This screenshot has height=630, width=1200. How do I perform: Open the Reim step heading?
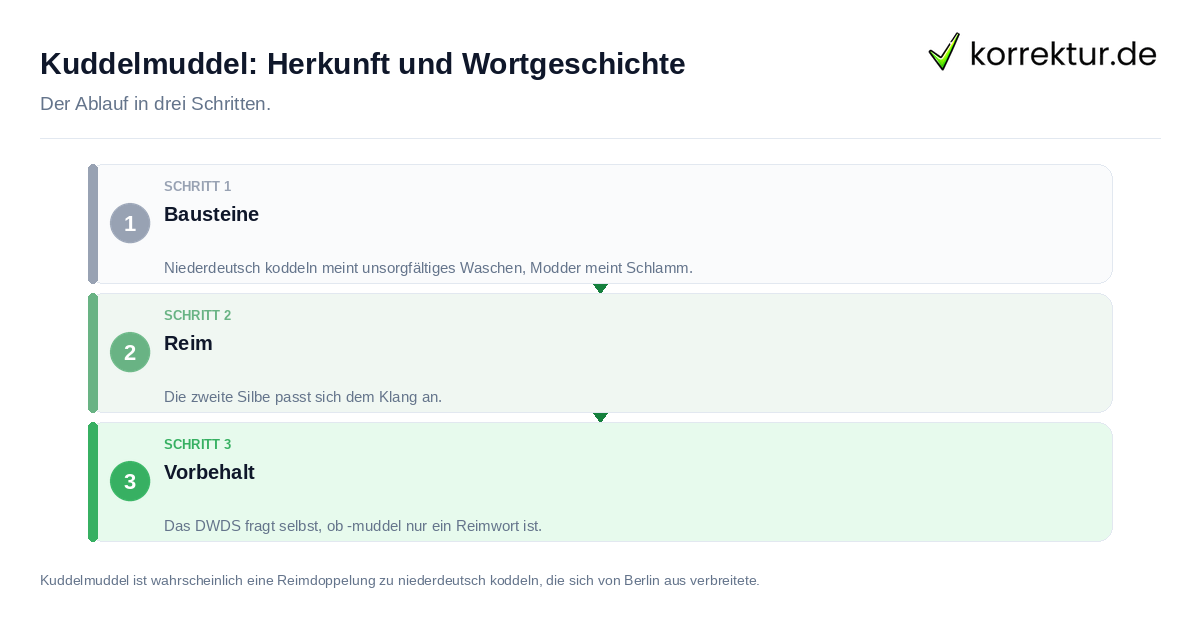click(x=188, y=343)
